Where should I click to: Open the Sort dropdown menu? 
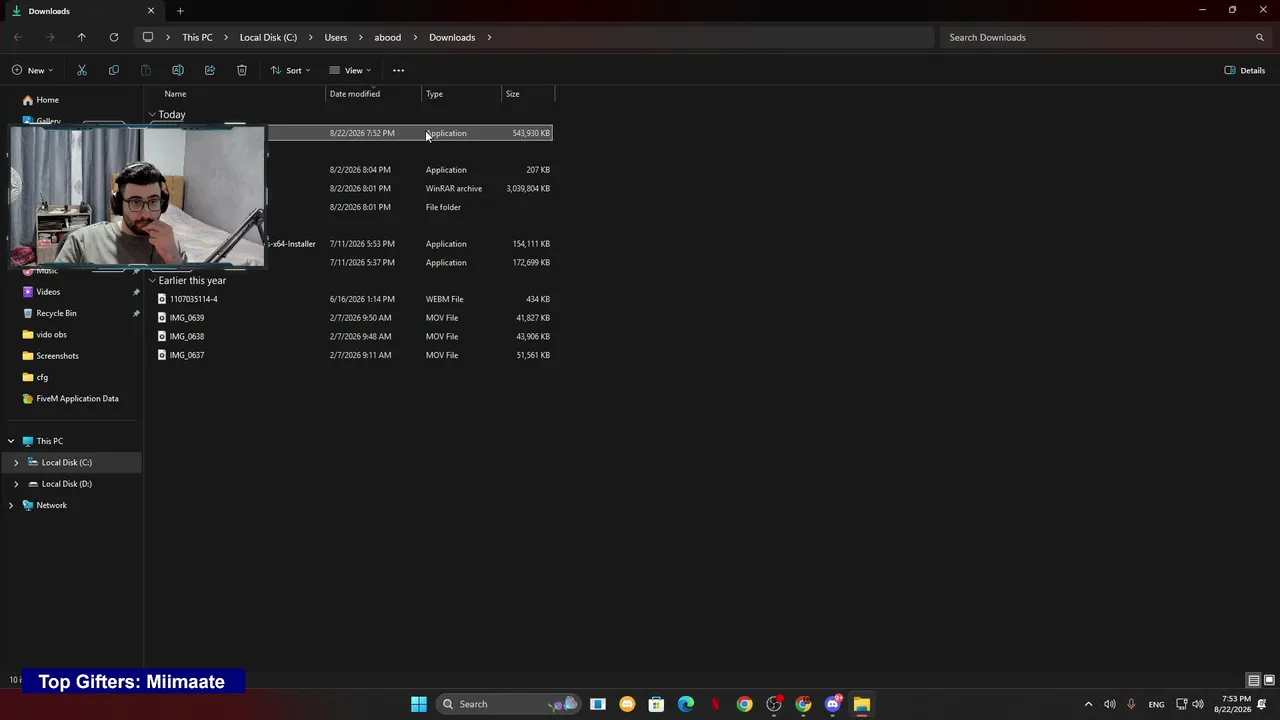point(290,70)
